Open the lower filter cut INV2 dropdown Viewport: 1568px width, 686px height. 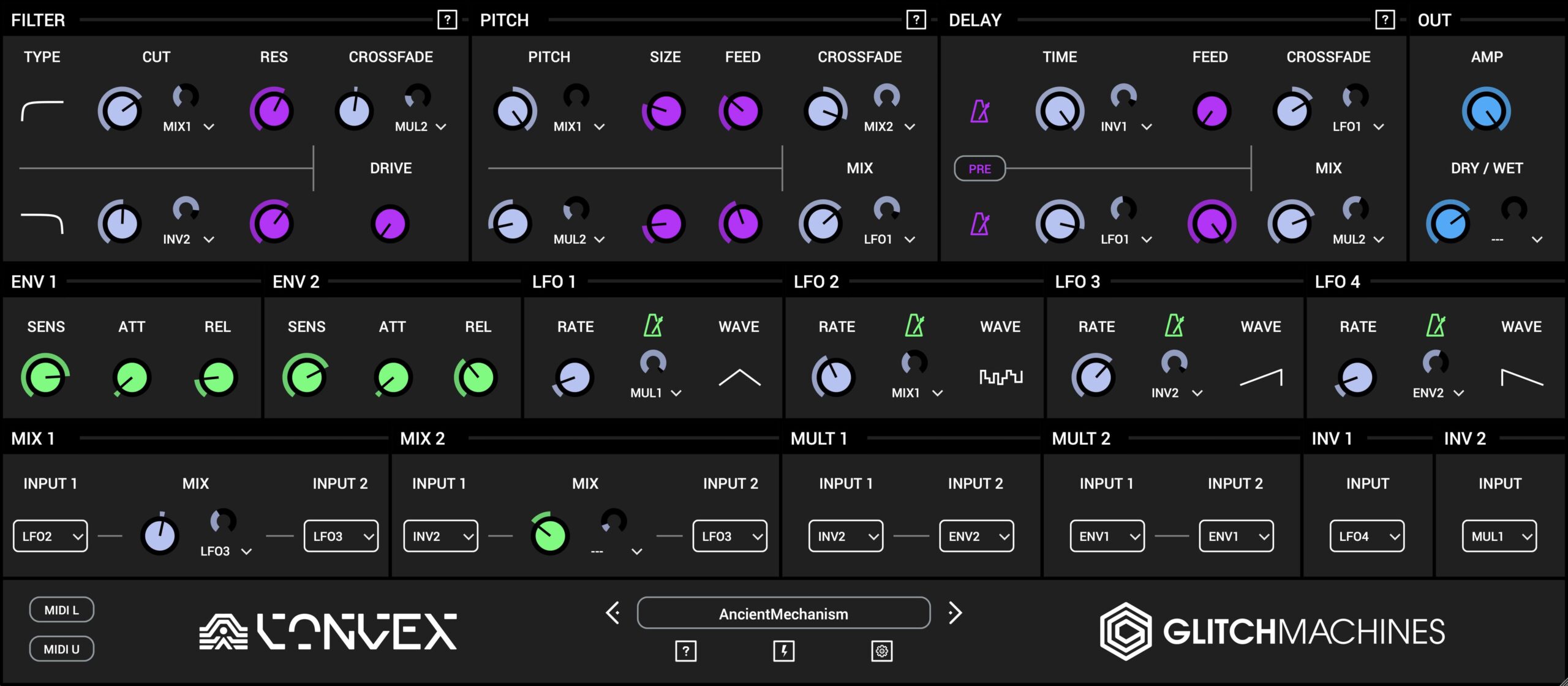[189, 239]
